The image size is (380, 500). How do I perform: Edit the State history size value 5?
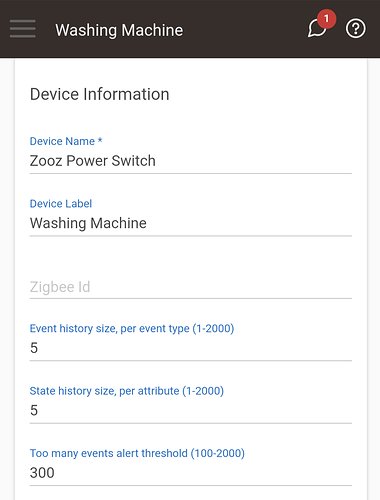tap(191, 411)
